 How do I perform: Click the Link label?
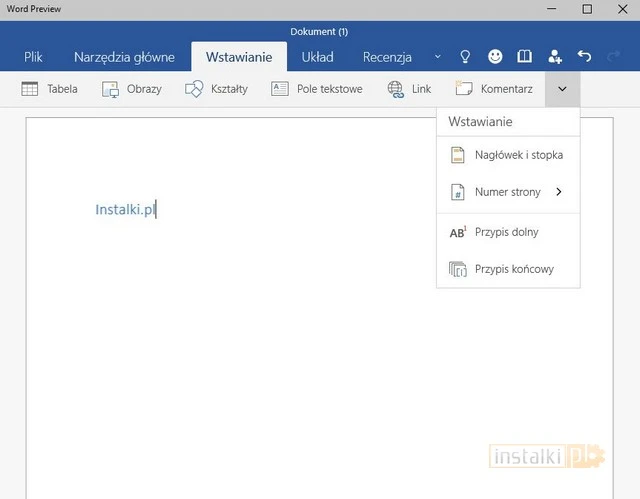tap(421, 89)
